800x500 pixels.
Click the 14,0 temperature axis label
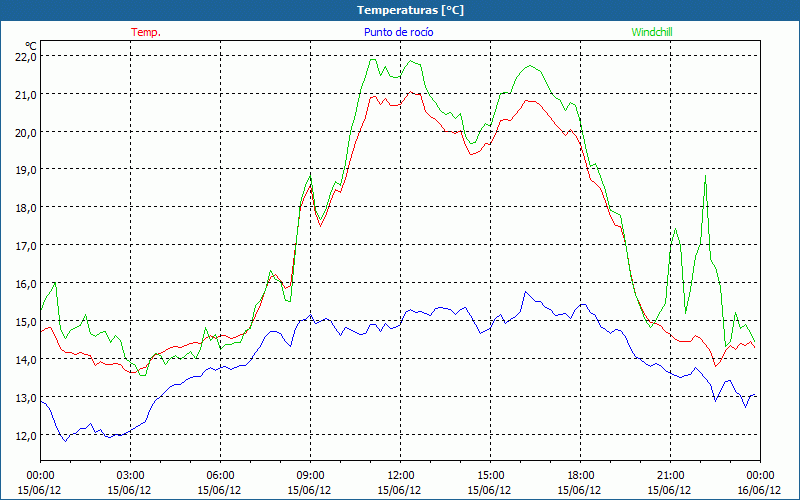[26, 360]
